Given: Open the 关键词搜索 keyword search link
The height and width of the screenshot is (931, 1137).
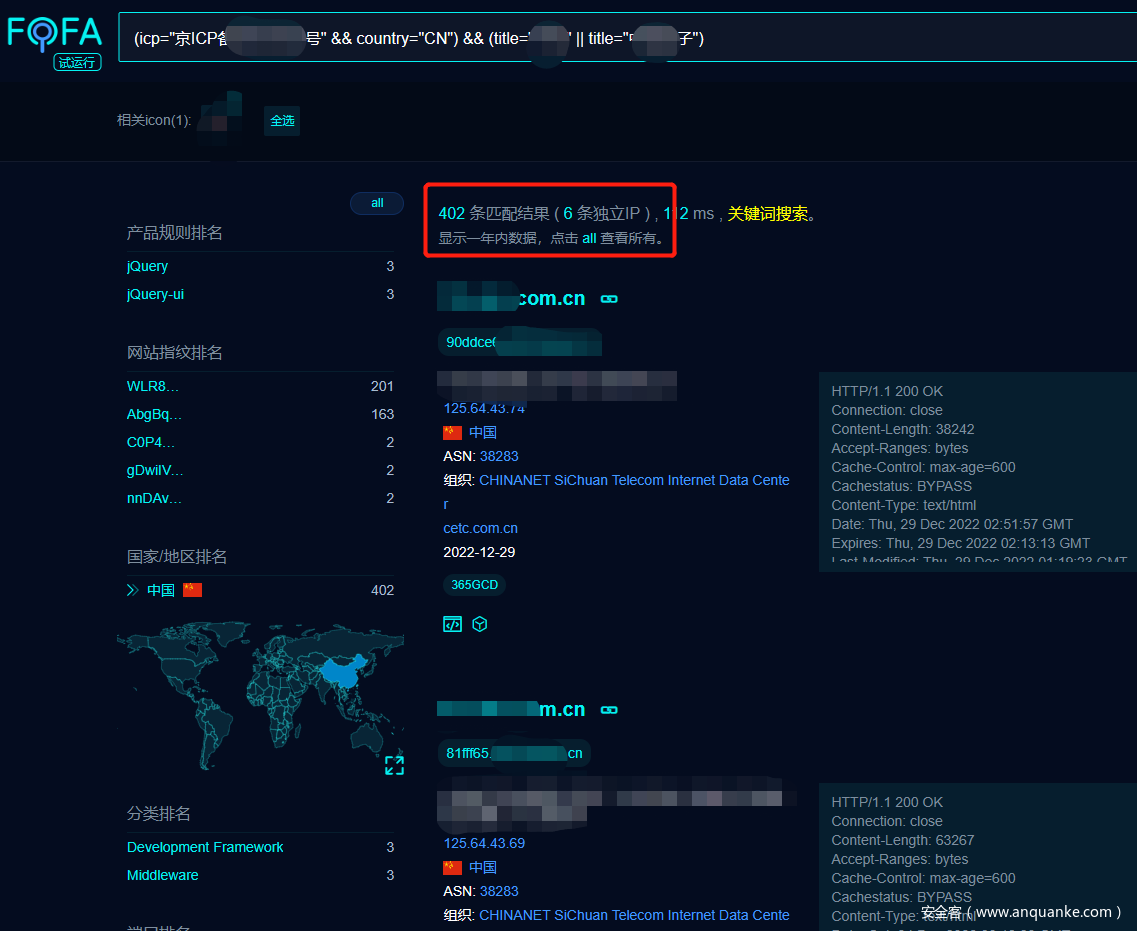Looking at the screenshot, I should click(x=767, y=213).
